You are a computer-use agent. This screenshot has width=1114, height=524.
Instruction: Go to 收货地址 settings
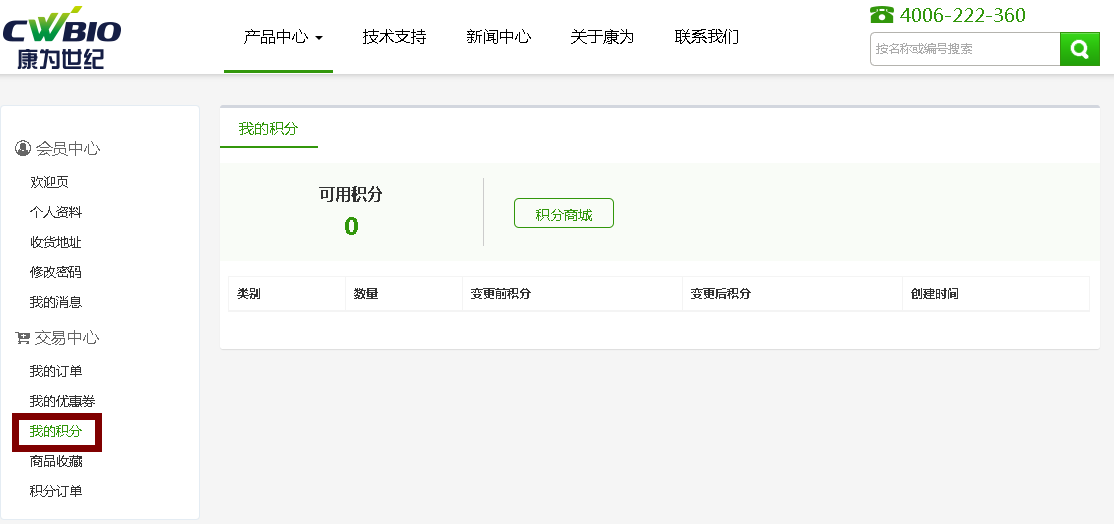tap(56, 242)
